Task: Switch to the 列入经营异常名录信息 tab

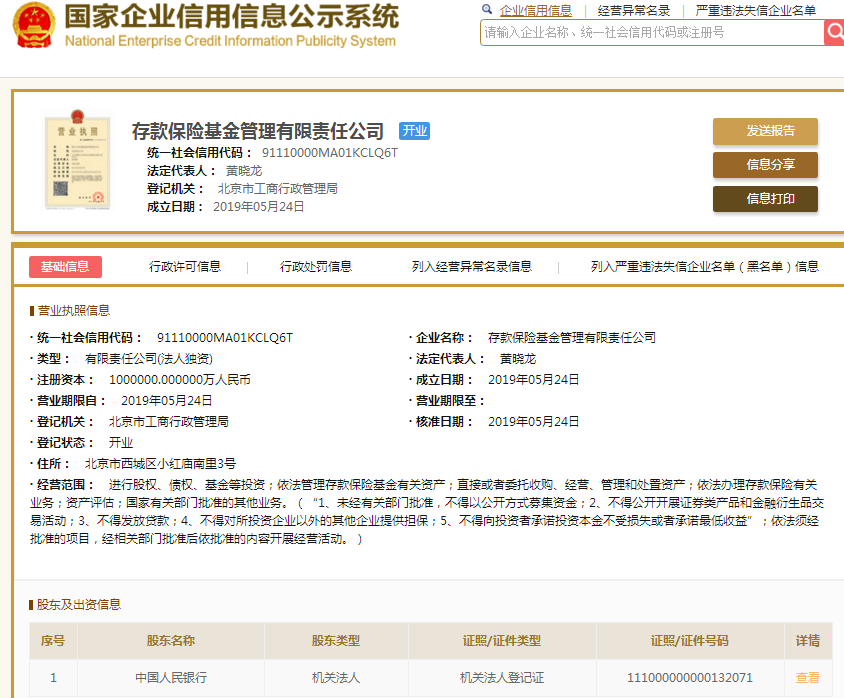Action: tap(472, 267)
